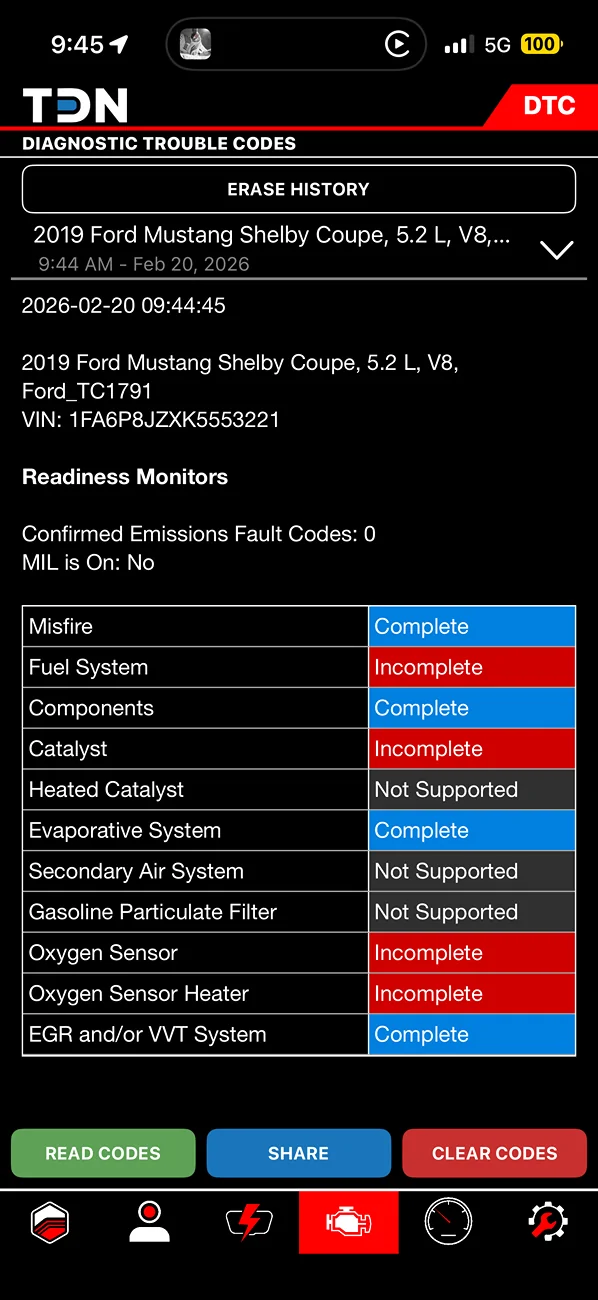Open the home shield icon tab

(50, 1222)
